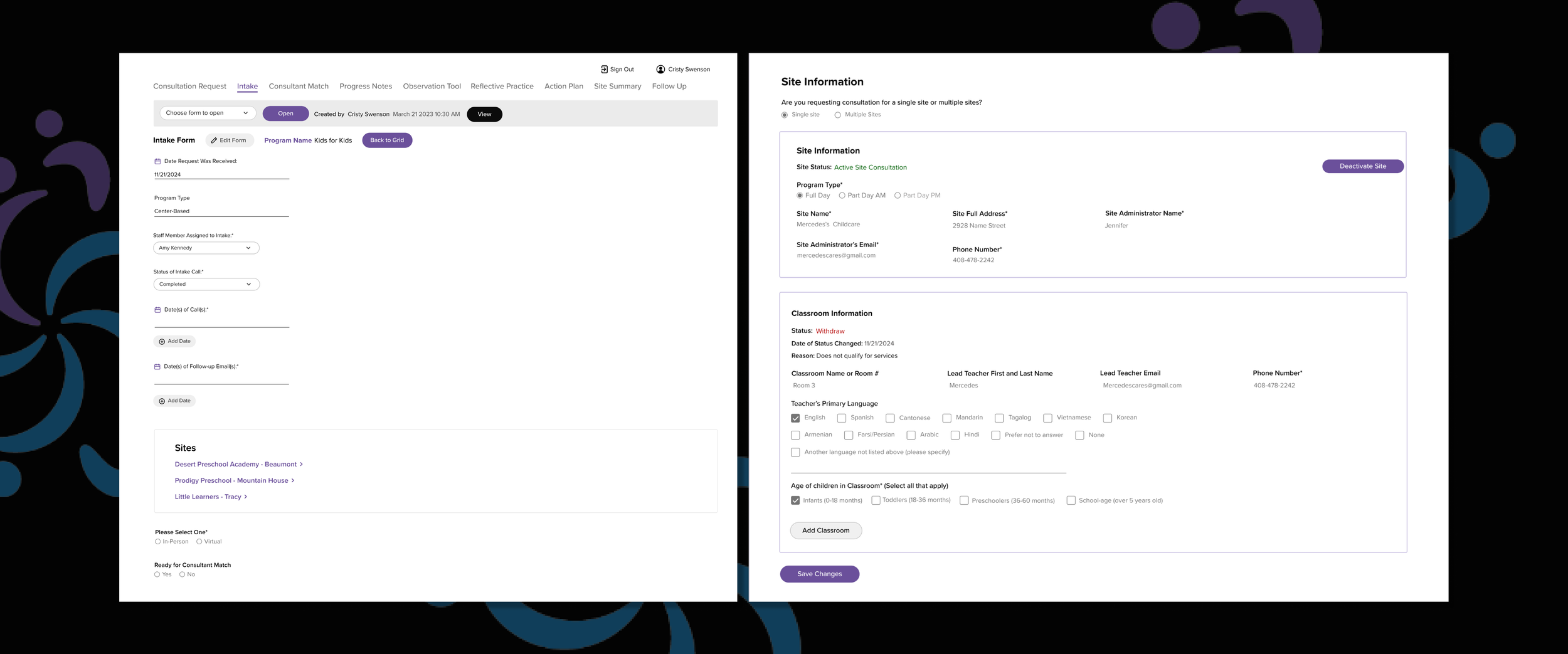Screen dimensions: 1568x654
Task: Click the Date Request Was Received field
Action: (x=221, y=175)
